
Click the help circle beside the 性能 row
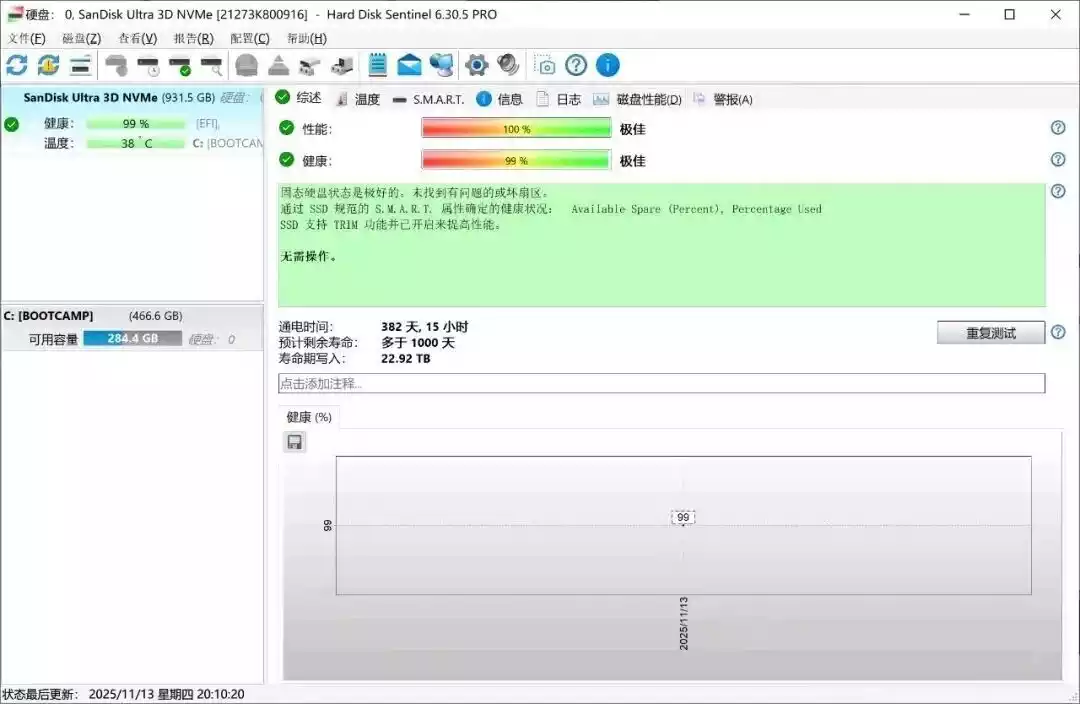point(1058,128)
